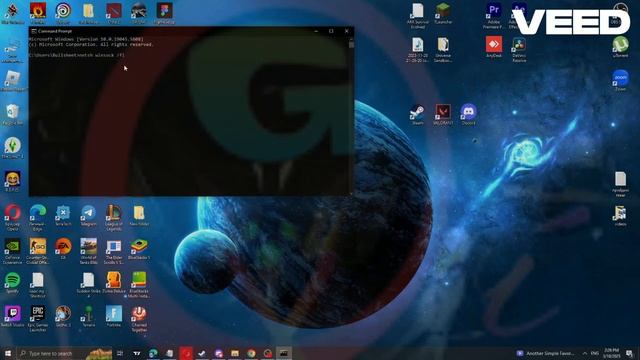Open uTorrent desktop shortcut
Viewport: 640px width, 360px height.
click(620, 47)
